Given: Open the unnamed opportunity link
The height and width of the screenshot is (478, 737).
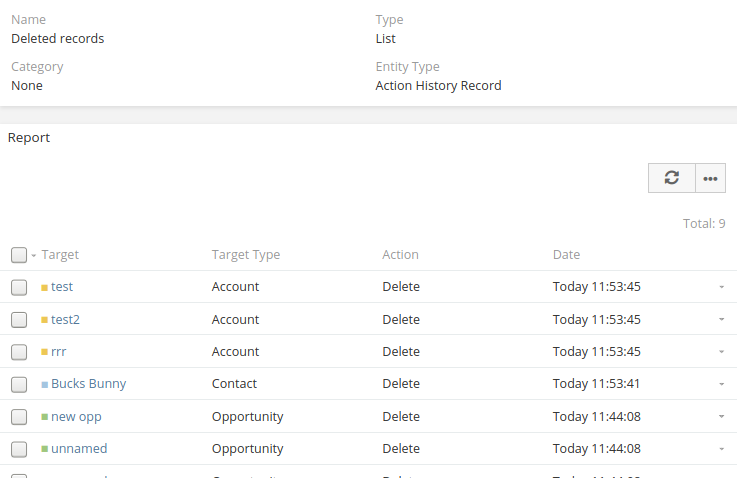Looking at the screenshot, I should (x=79, y=449).
